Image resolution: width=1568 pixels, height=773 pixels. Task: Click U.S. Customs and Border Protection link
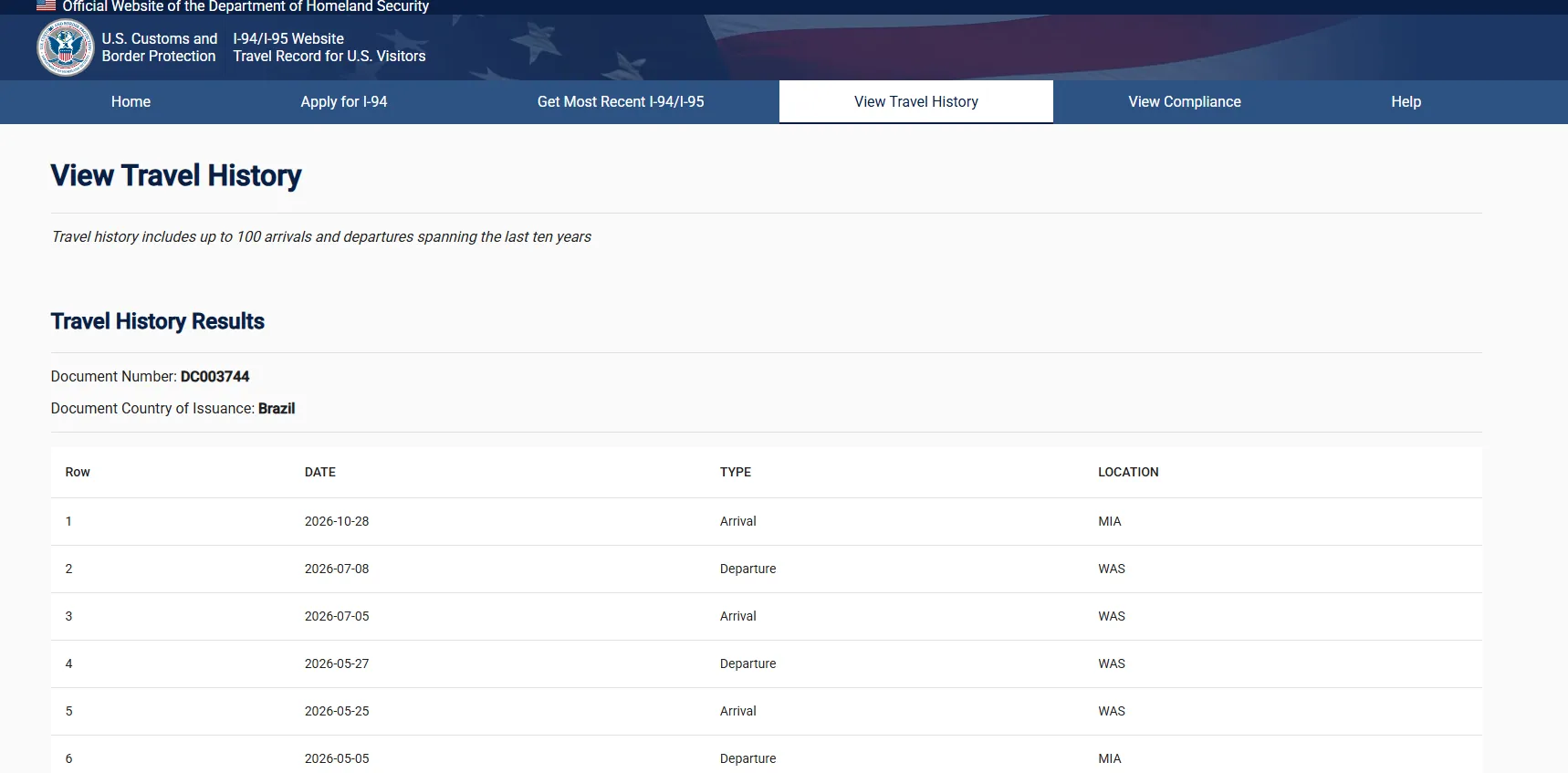160,47
